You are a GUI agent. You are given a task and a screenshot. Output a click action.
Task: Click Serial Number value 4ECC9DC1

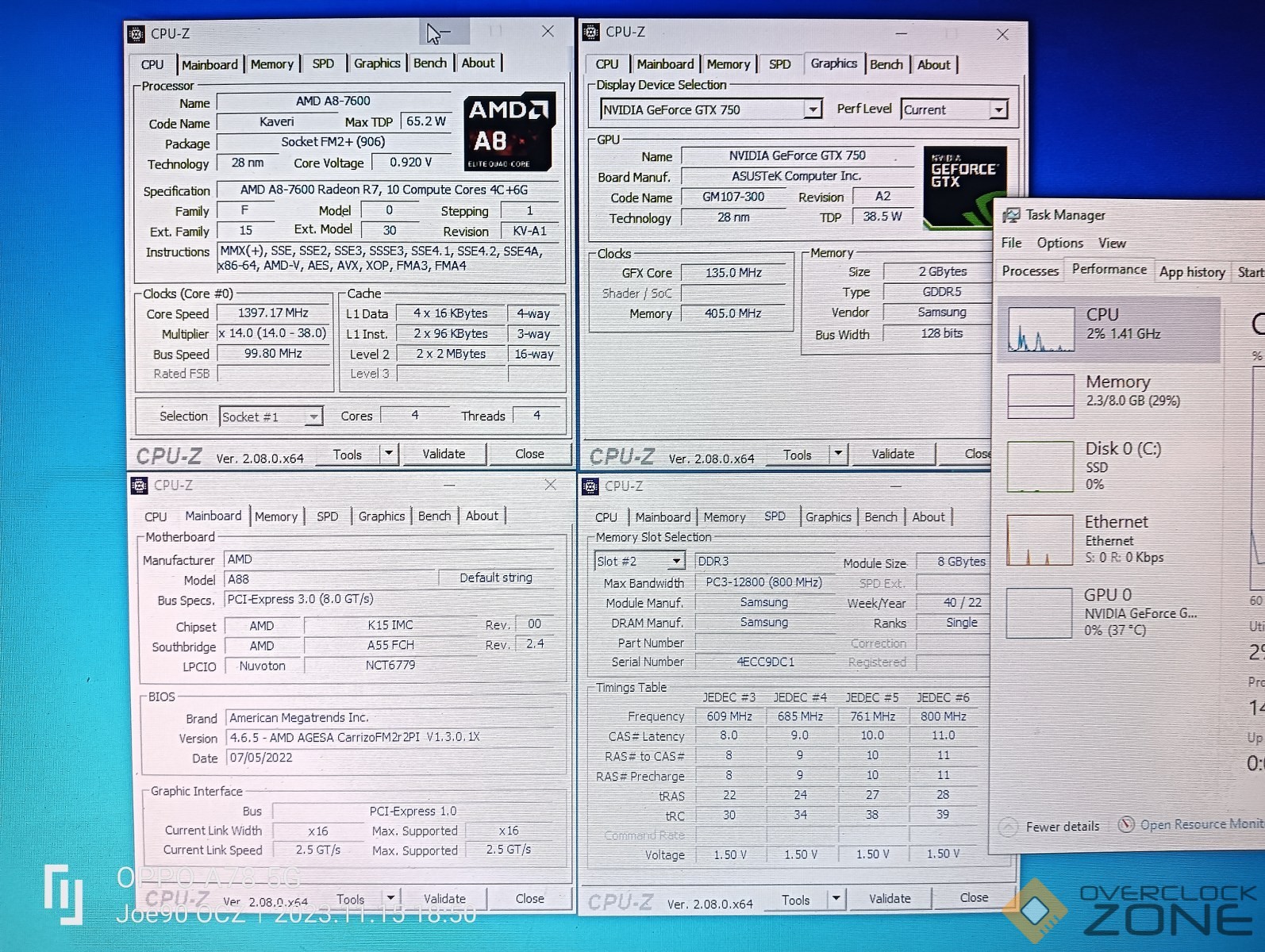tap(765, 662)
